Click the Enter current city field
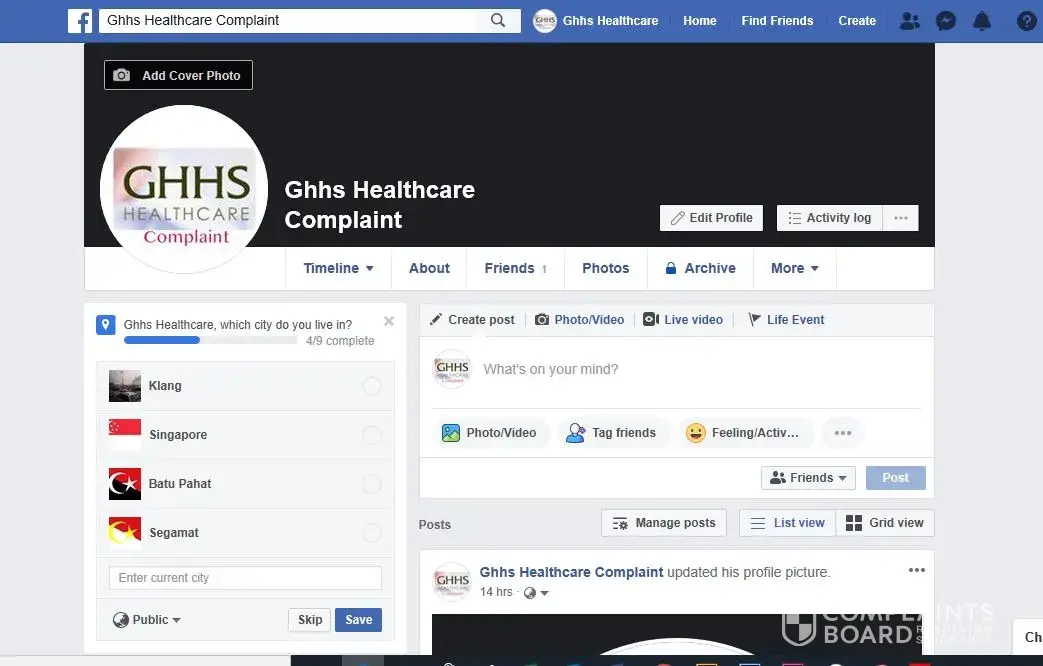The width and height of the screenshot is (1043, 666). click(x=245, y=578)
